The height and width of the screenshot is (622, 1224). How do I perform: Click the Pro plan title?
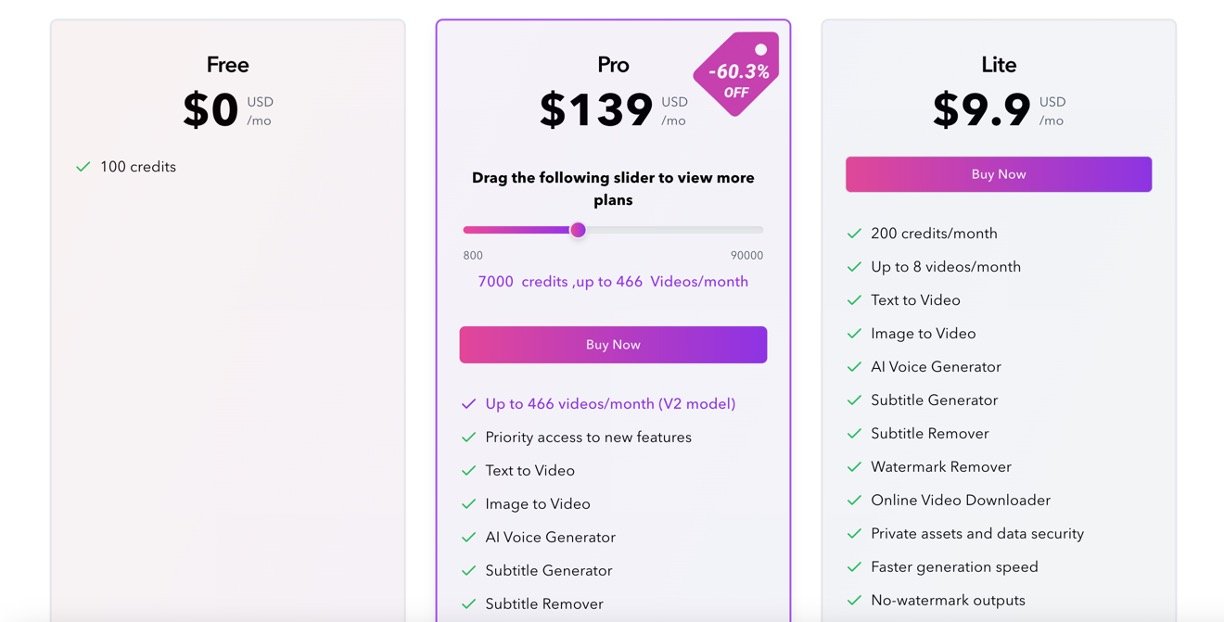613,65
